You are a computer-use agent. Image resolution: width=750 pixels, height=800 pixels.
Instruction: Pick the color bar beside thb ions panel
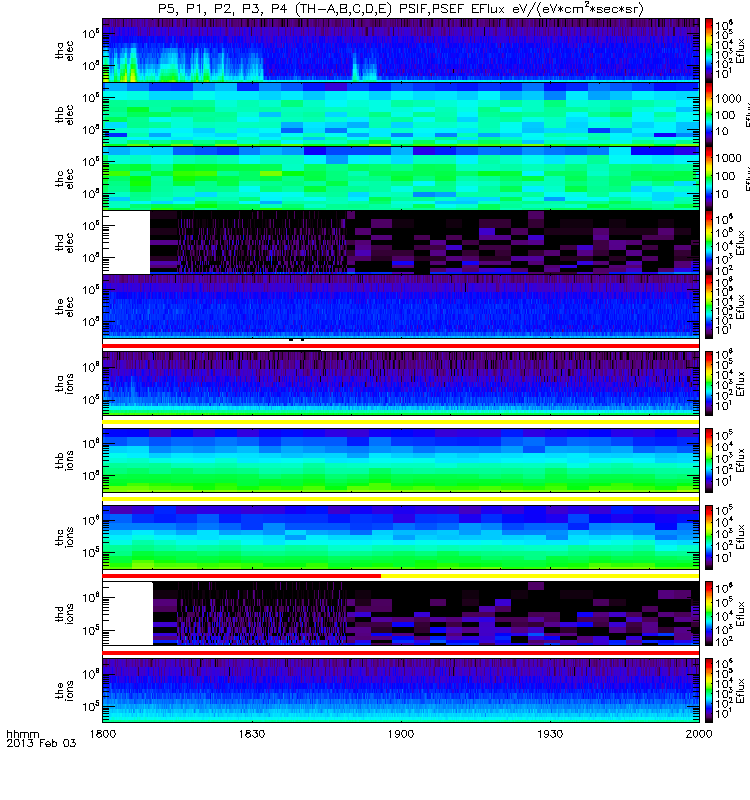click(709, 460)
